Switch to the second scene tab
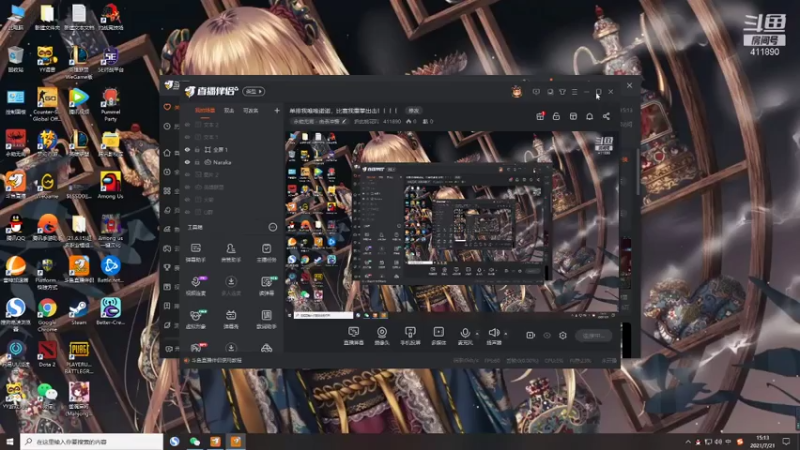This screenshot has width=800, height=450. click(229, 110)
